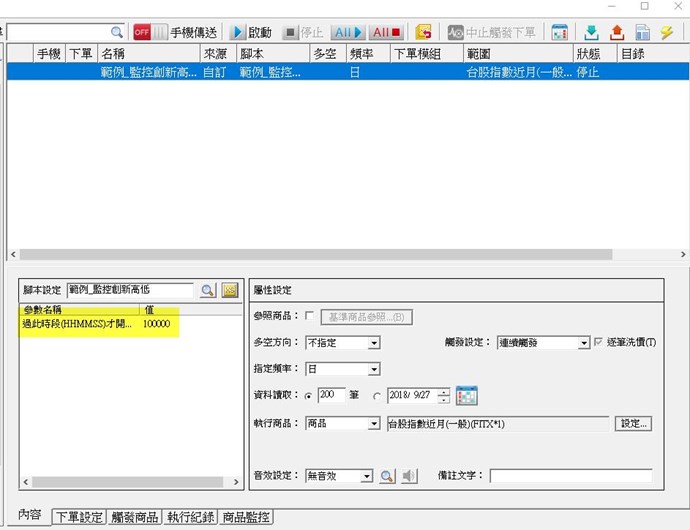Browse scripts with magnifier next to 腳本設定
690x530 pixels.
pyautogui.click(x=207, y=290)
